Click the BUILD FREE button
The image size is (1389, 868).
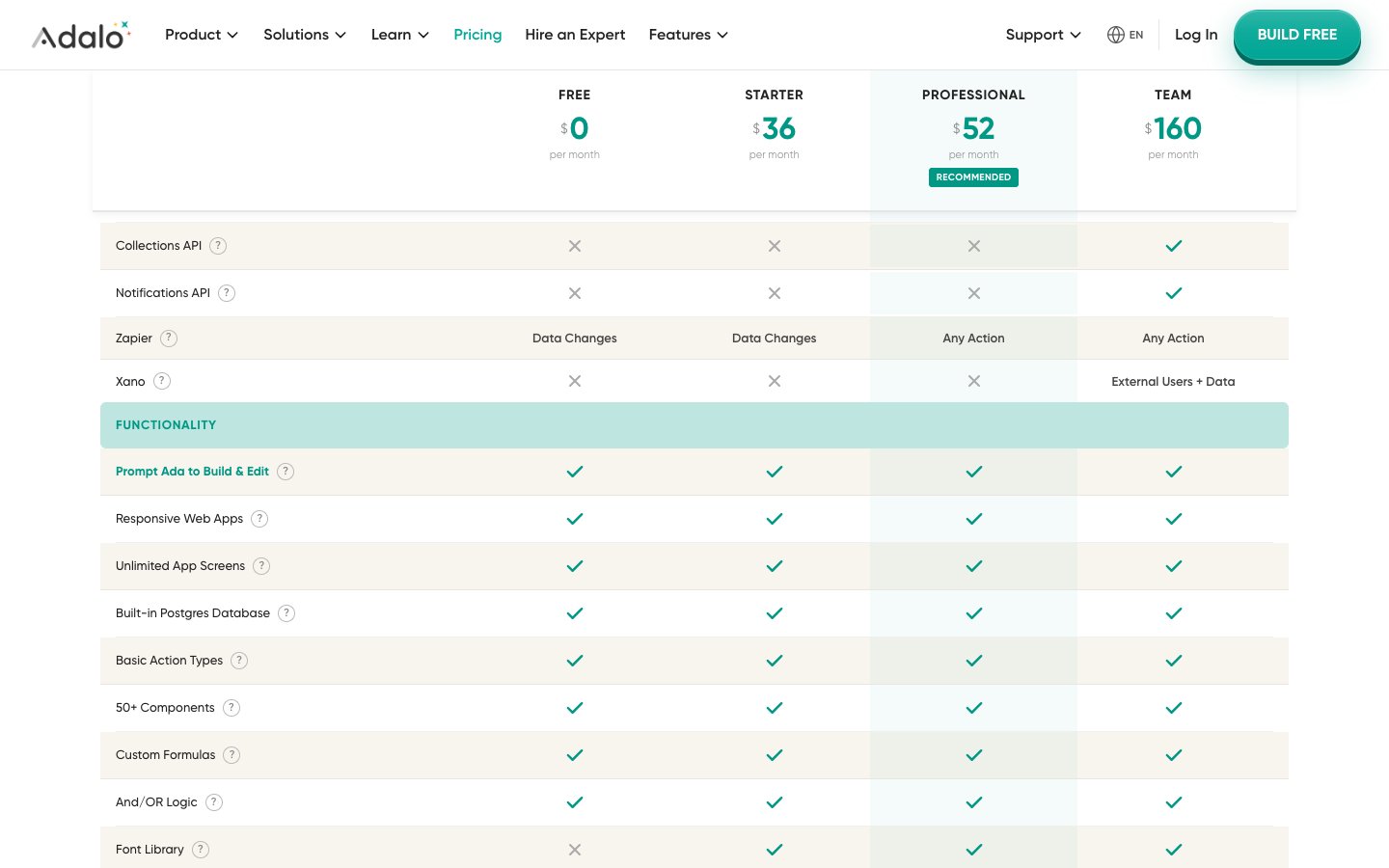tap(1296, 35)
